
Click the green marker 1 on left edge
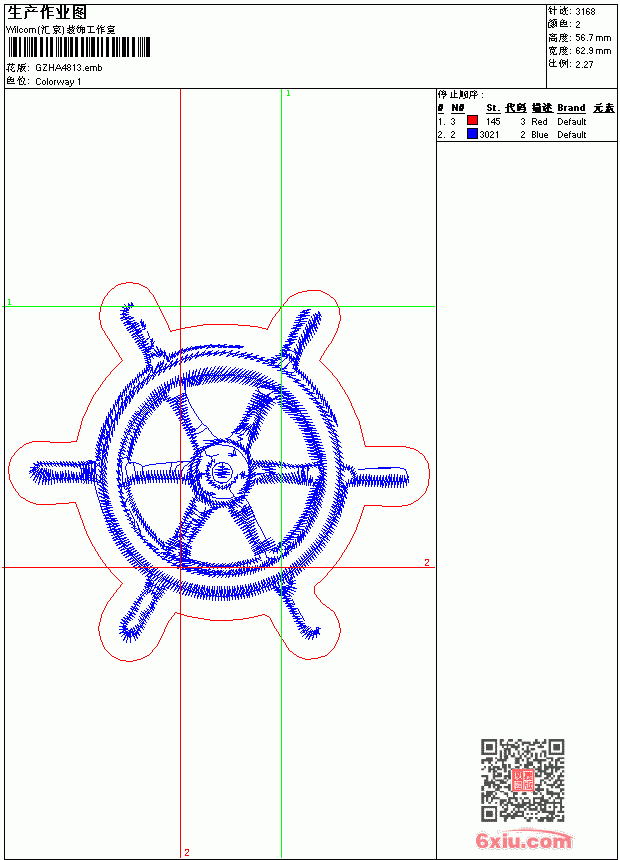(9, 302)
